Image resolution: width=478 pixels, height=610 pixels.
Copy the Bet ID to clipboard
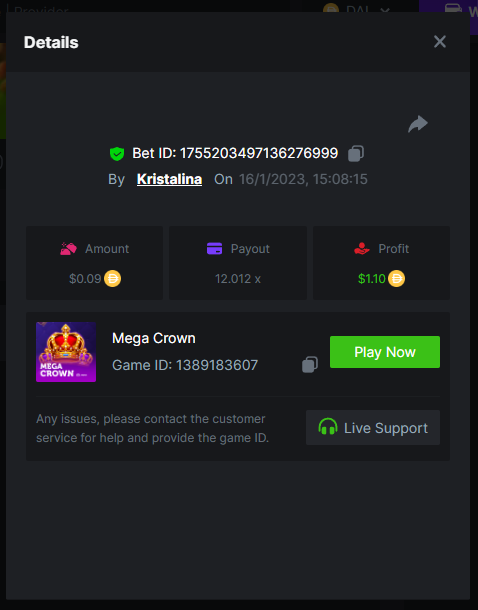pos(356,153)
